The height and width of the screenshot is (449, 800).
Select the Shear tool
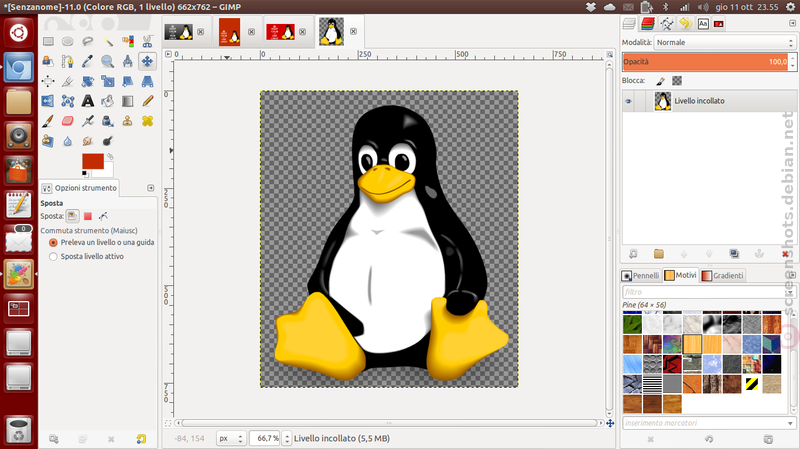pyautogui.click(x=128, y=81)
